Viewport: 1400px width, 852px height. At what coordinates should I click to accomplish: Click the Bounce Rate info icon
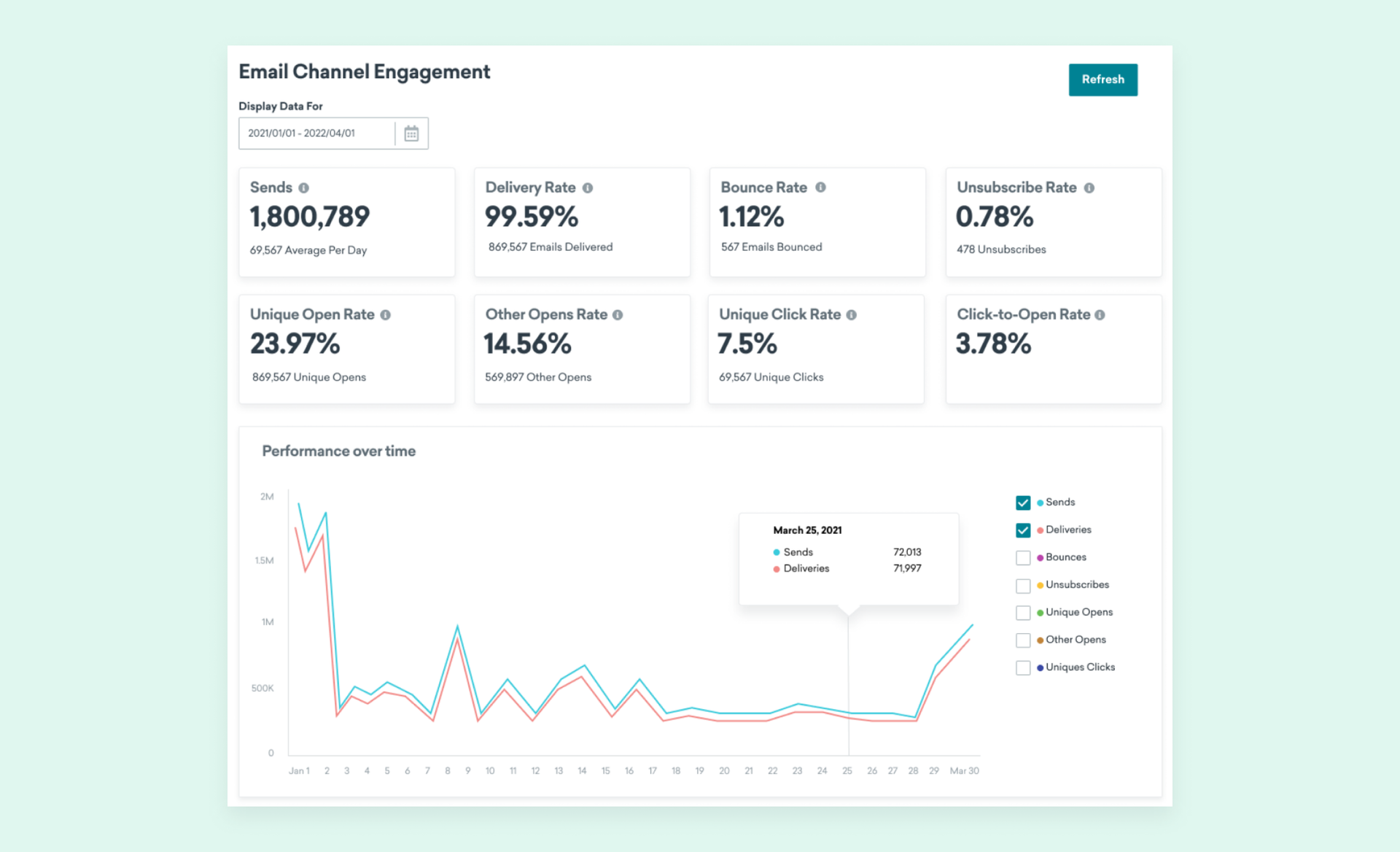820,187
